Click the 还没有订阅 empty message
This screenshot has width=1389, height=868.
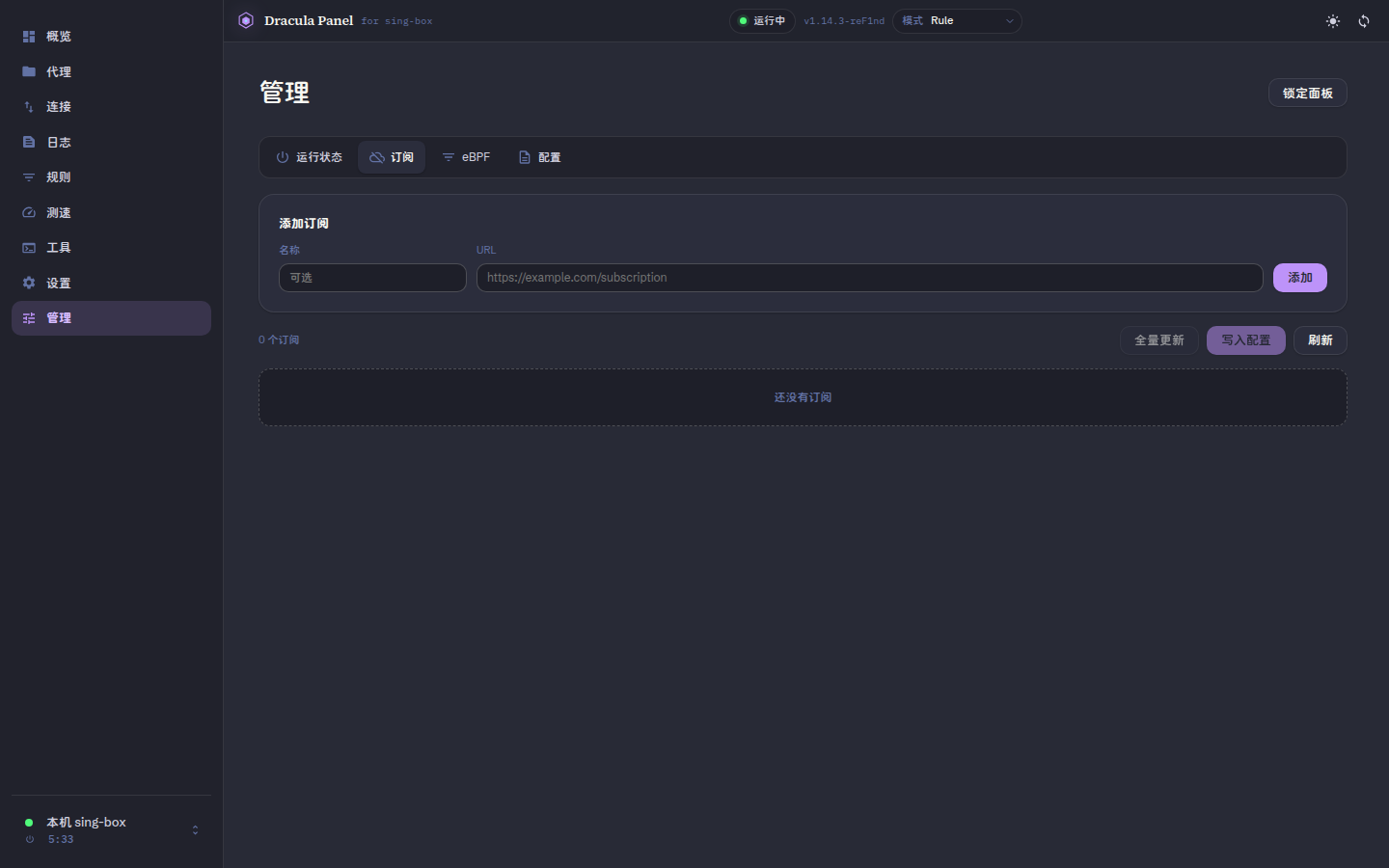pyautogui.click(x=803, y=397)
